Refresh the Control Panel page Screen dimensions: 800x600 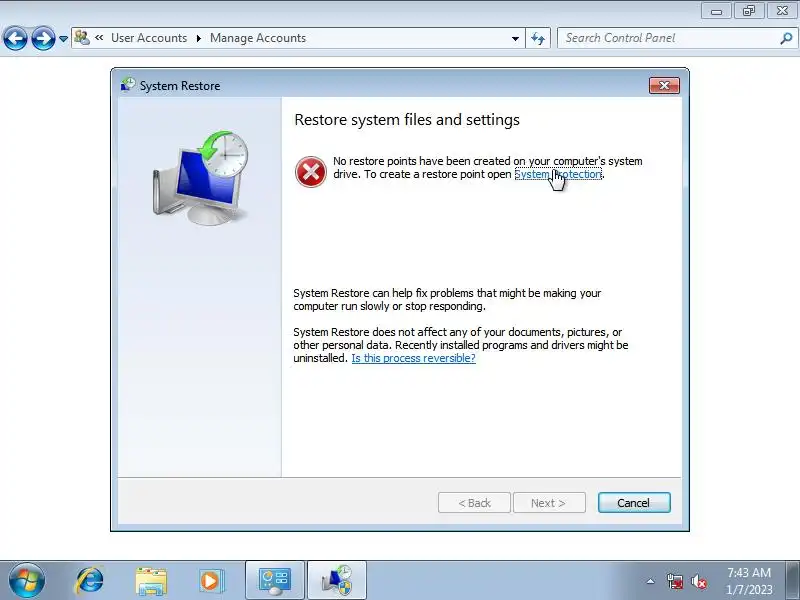pyautogui.click(x=538, y=38)
